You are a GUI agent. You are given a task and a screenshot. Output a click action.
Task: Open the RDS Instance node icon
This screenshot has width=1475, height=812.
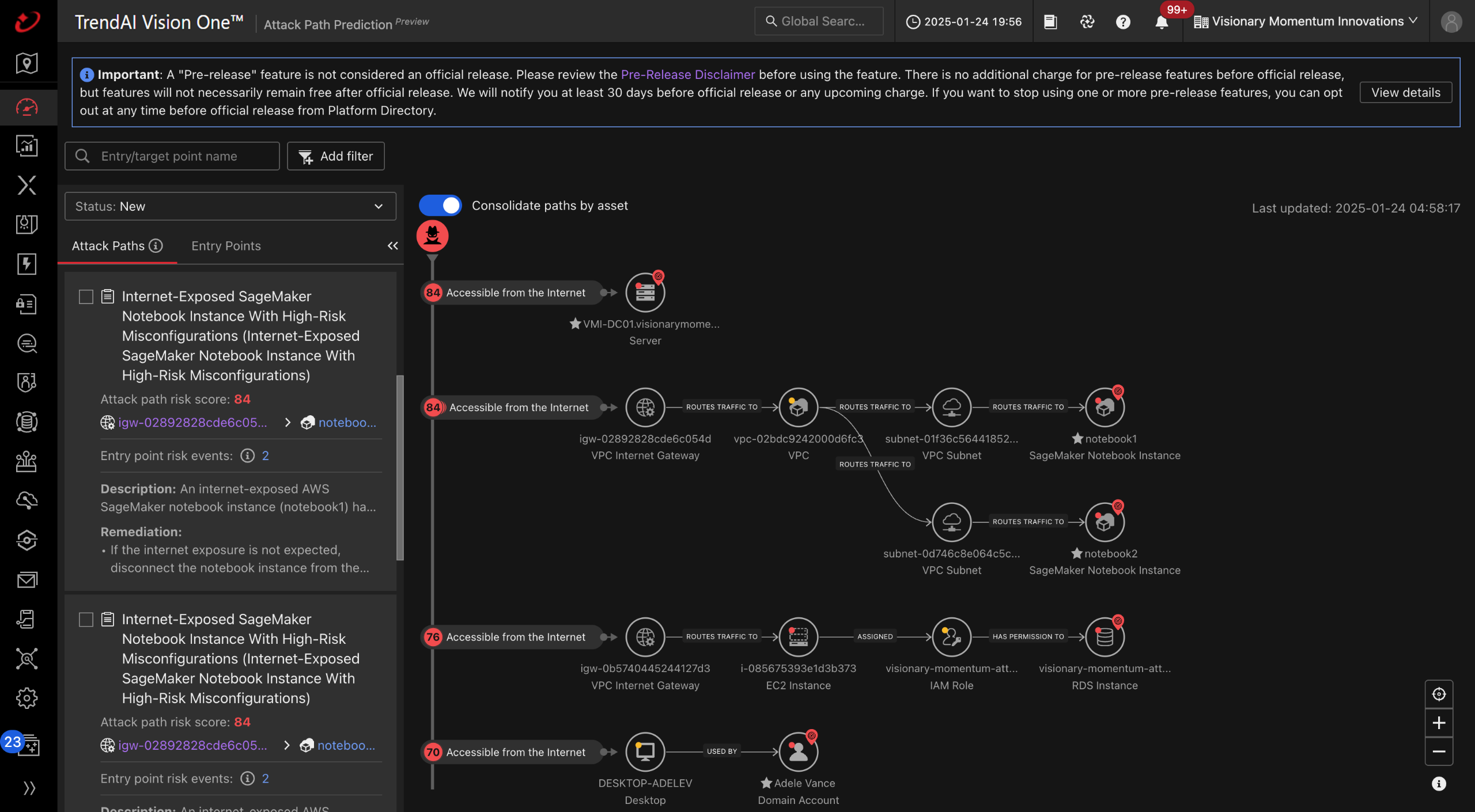1104,637
